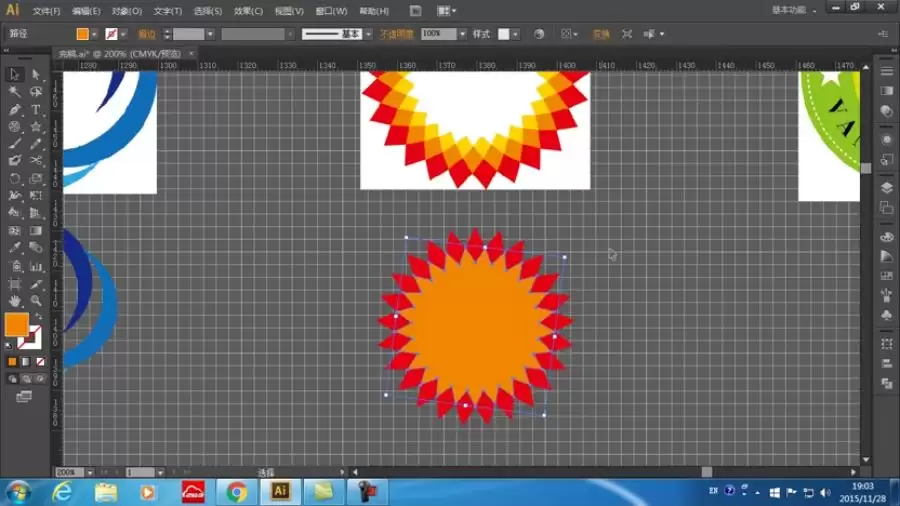Select the Direct Selection tool

pos(36,75)
